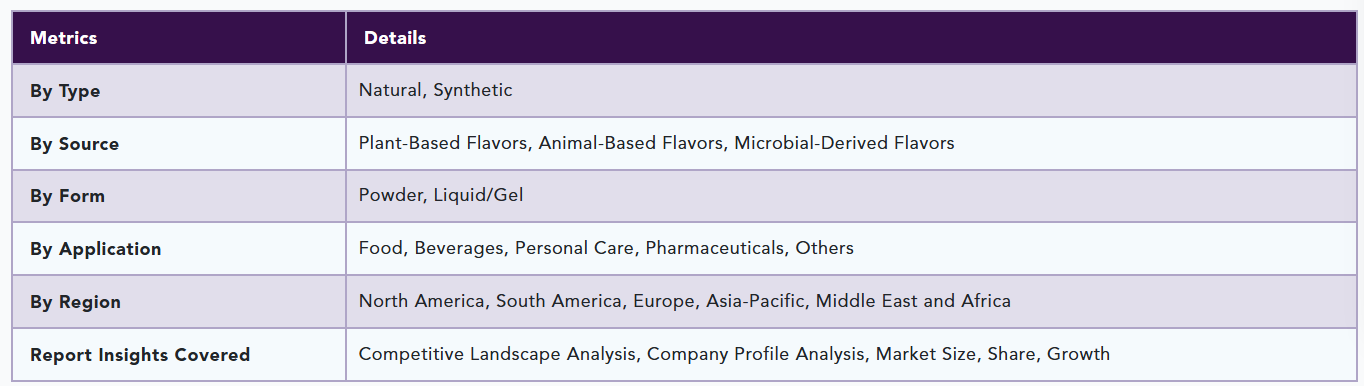1364x386 pixels.
Task: Select the By Application row label
Action: pos(95,249)
